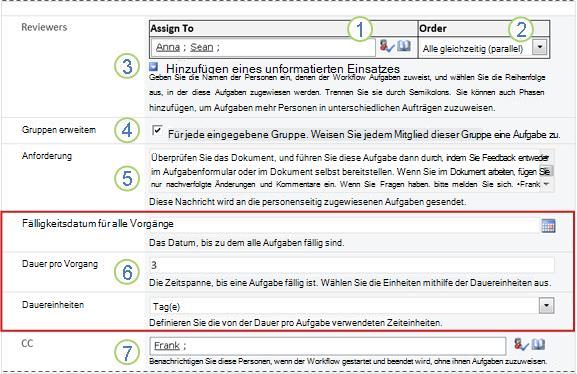Click the Reviewers label

click(44, 27)
